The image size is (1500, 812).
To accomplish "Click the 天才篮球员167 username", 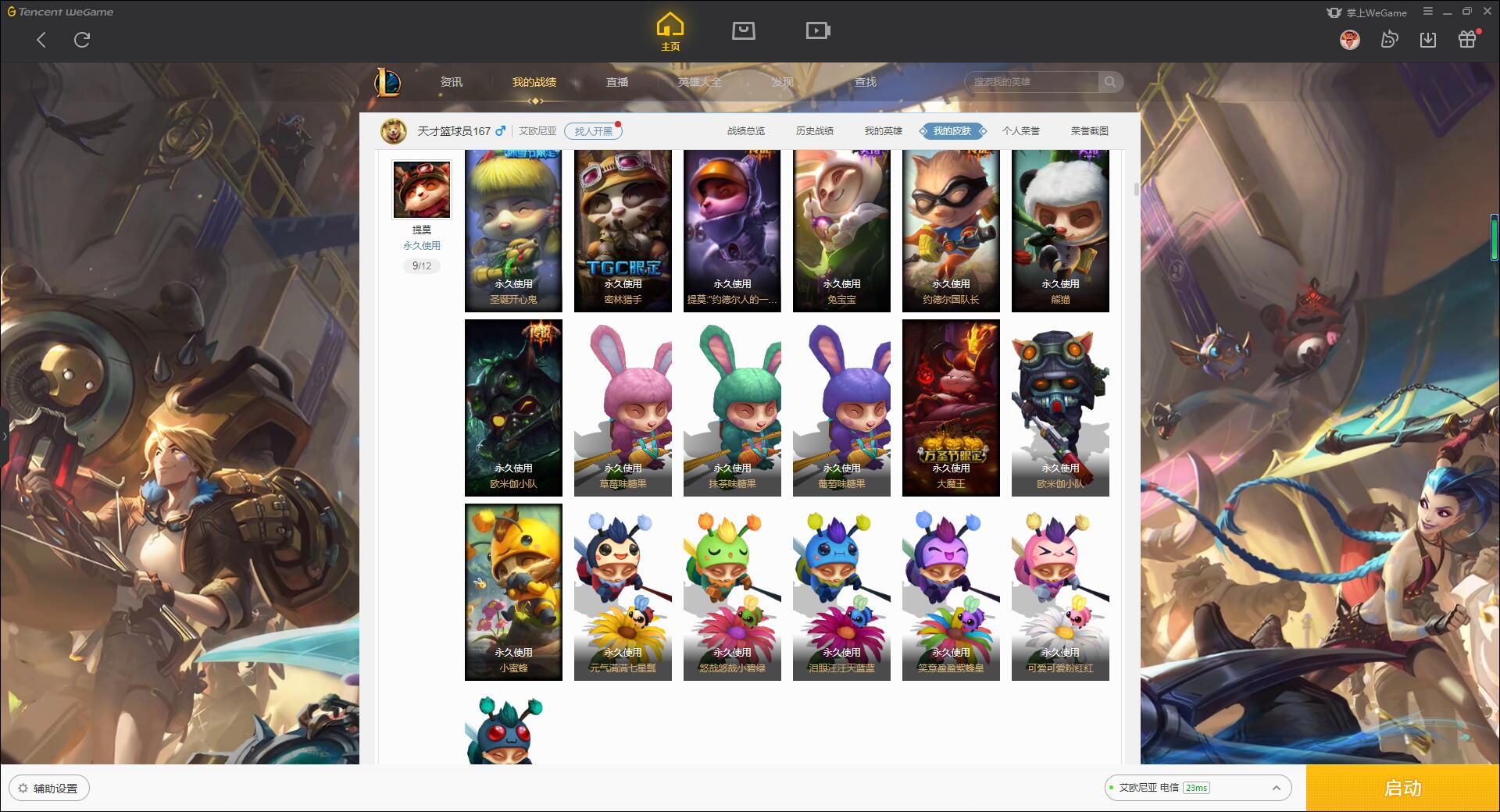I will click(454, 131).
